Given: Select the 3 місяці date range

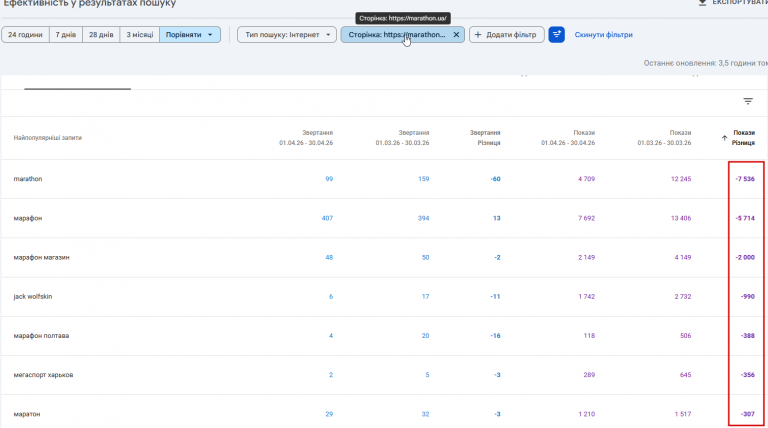Looking at the screenshot, I should point(140,35).
